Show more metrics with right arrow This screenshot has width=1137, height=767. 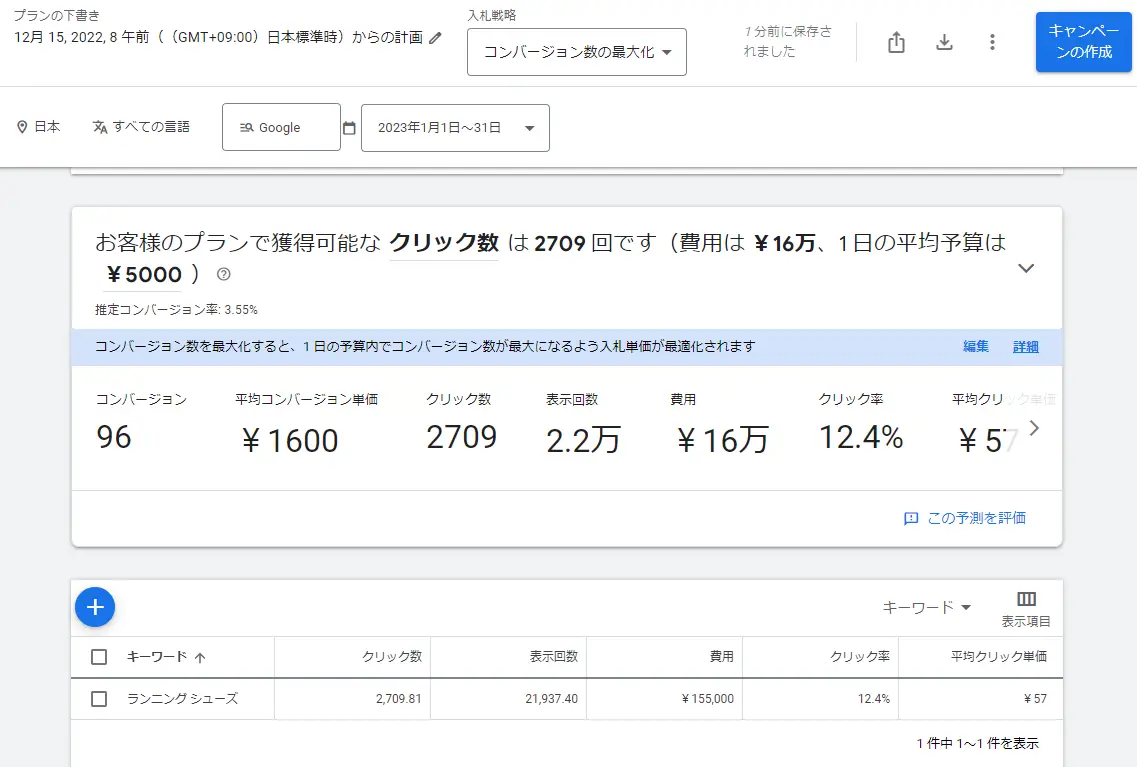pyautogui.click(x=1034, y=428)
